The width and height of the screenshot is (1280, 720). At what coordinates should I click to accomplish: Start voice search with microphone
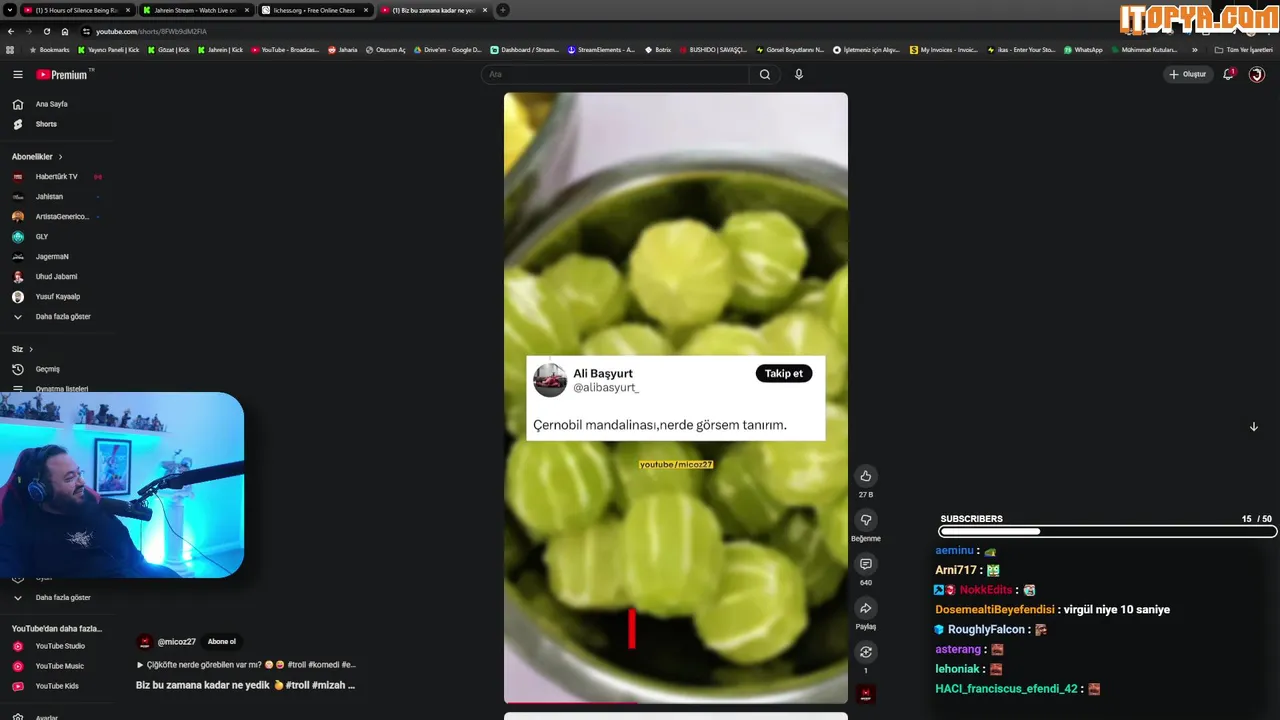pos(798,74)
